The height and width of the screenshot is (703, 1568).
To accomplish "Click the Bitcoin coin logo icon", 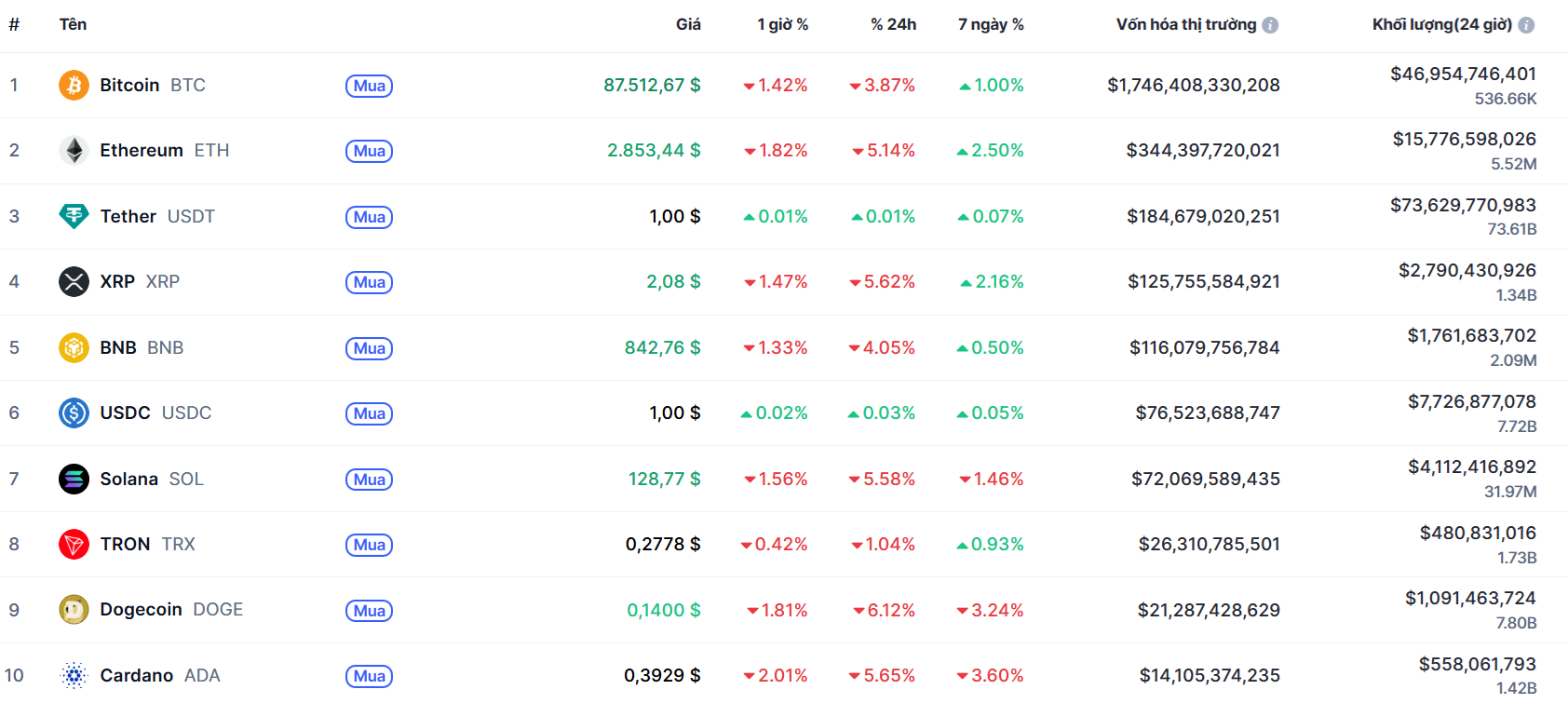I will pos(74,86).
